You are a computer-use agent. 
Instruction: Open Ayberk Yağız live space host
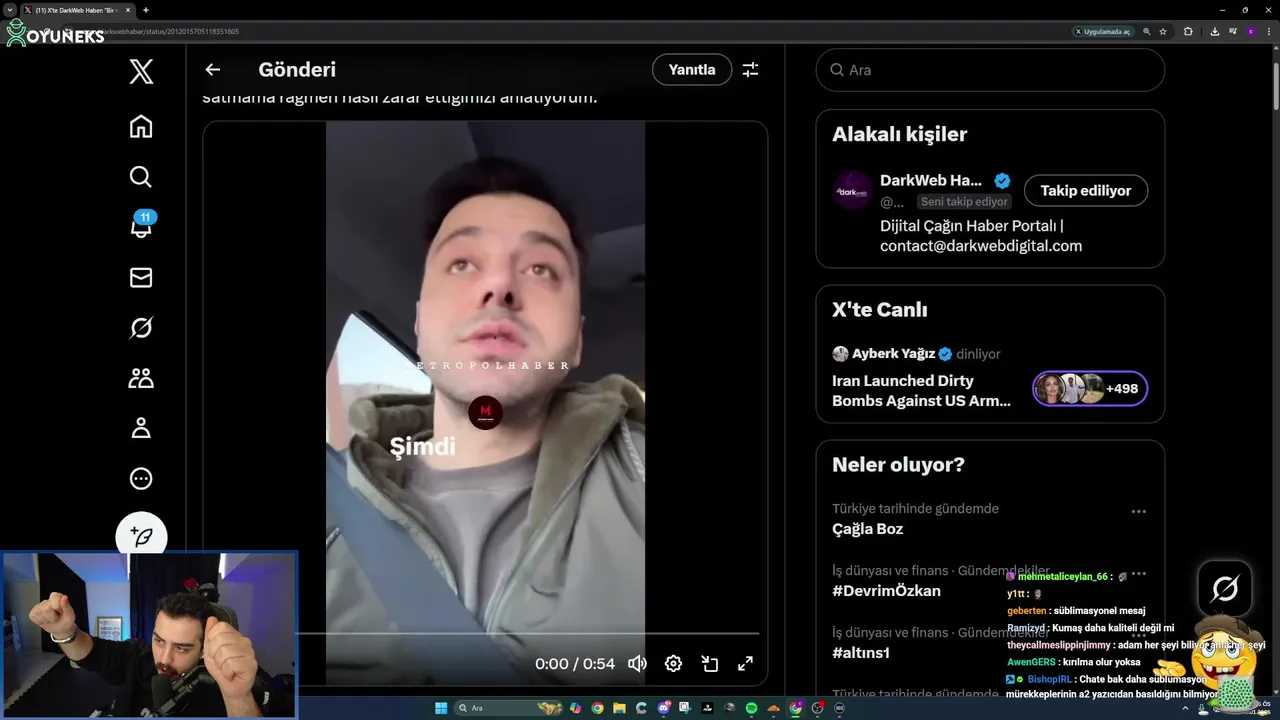pyautogui.click(x=893, y=354)
